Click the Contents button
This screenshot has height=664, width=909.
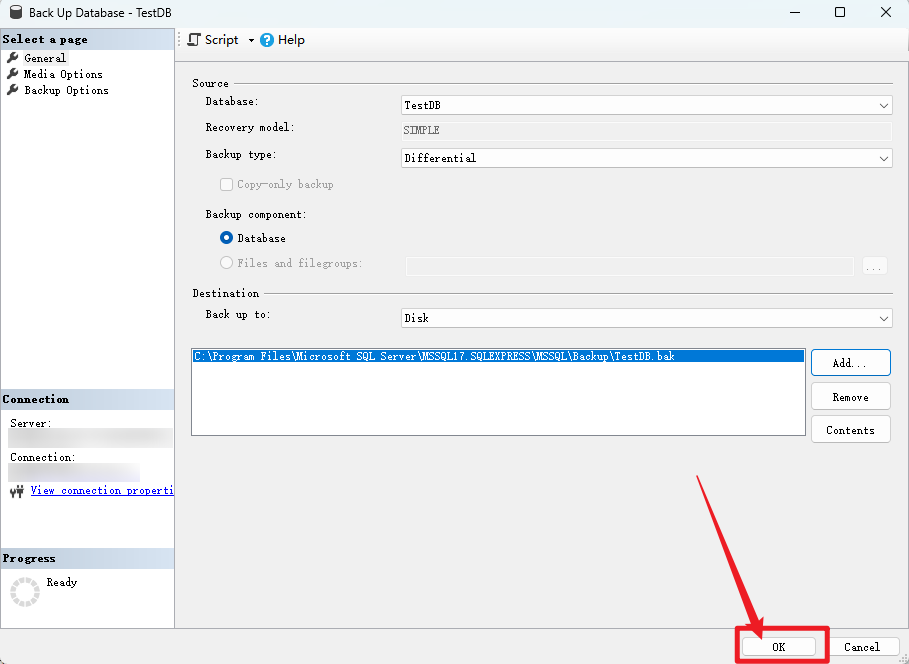tap(850, 430)
